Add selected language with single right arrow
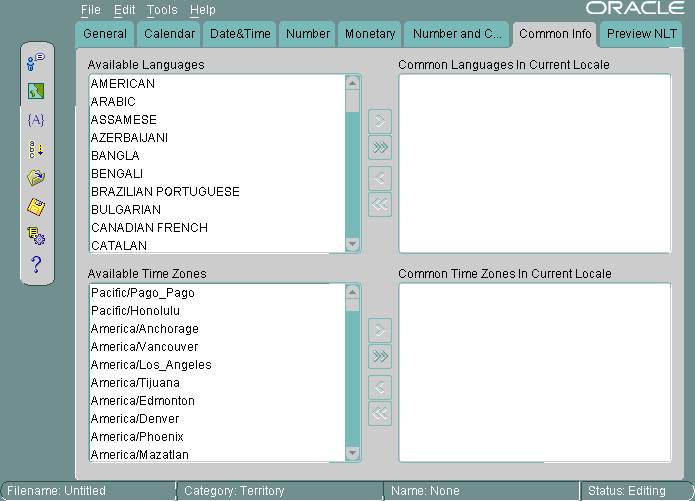The height and width of the screenshot is (501, 695). [x=380, y=122]
